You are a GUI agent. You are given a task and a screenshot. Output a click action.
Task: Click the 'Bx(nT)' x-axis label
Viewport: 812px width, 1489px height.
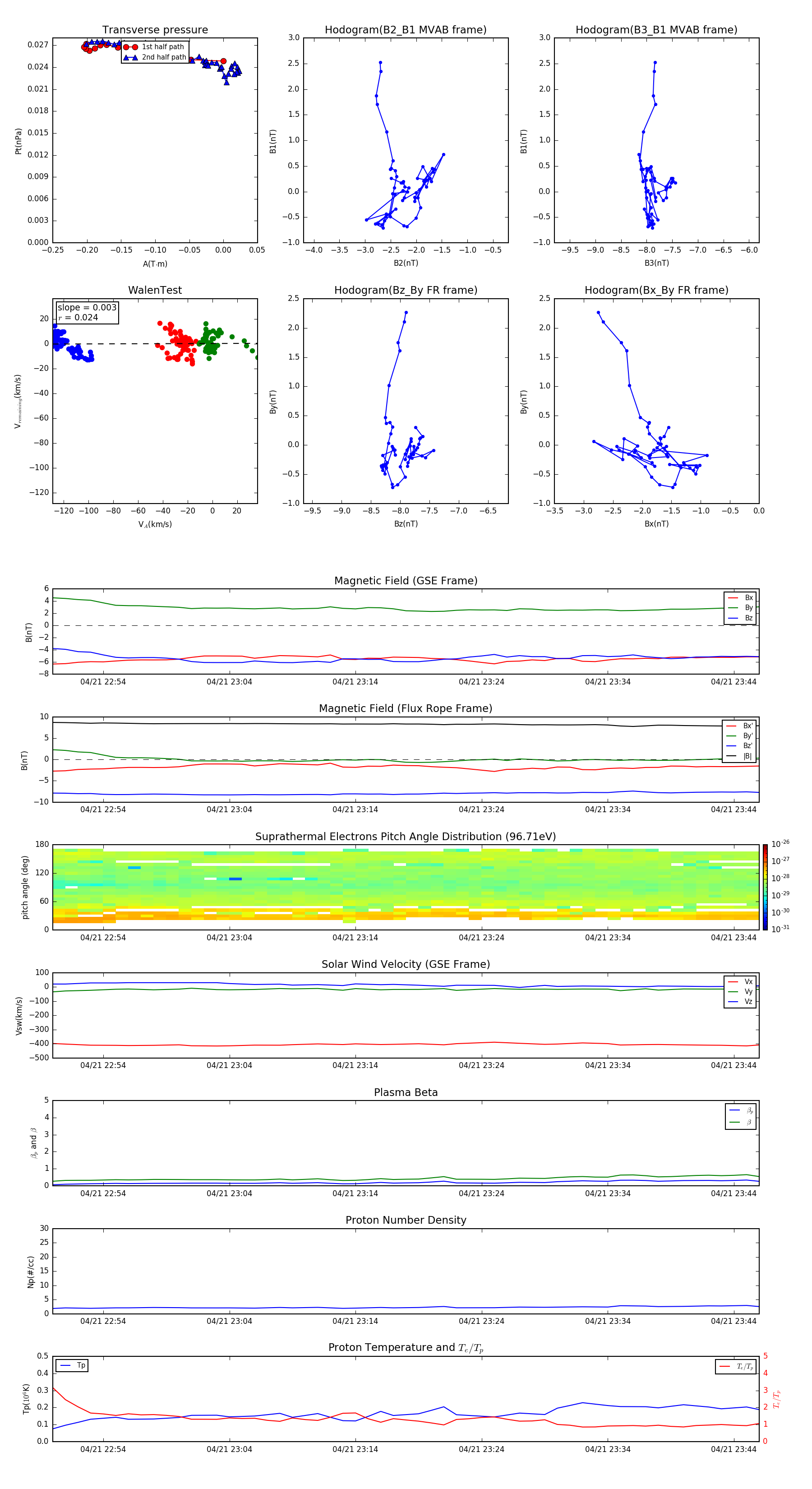point(656,524)
